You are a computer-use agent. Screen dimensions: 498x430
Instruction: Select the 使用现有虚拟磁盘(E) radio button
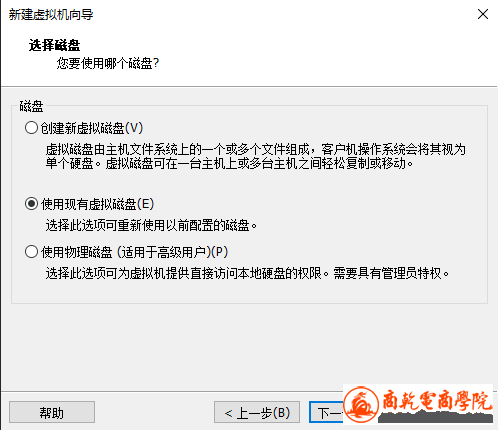(31, 204)
